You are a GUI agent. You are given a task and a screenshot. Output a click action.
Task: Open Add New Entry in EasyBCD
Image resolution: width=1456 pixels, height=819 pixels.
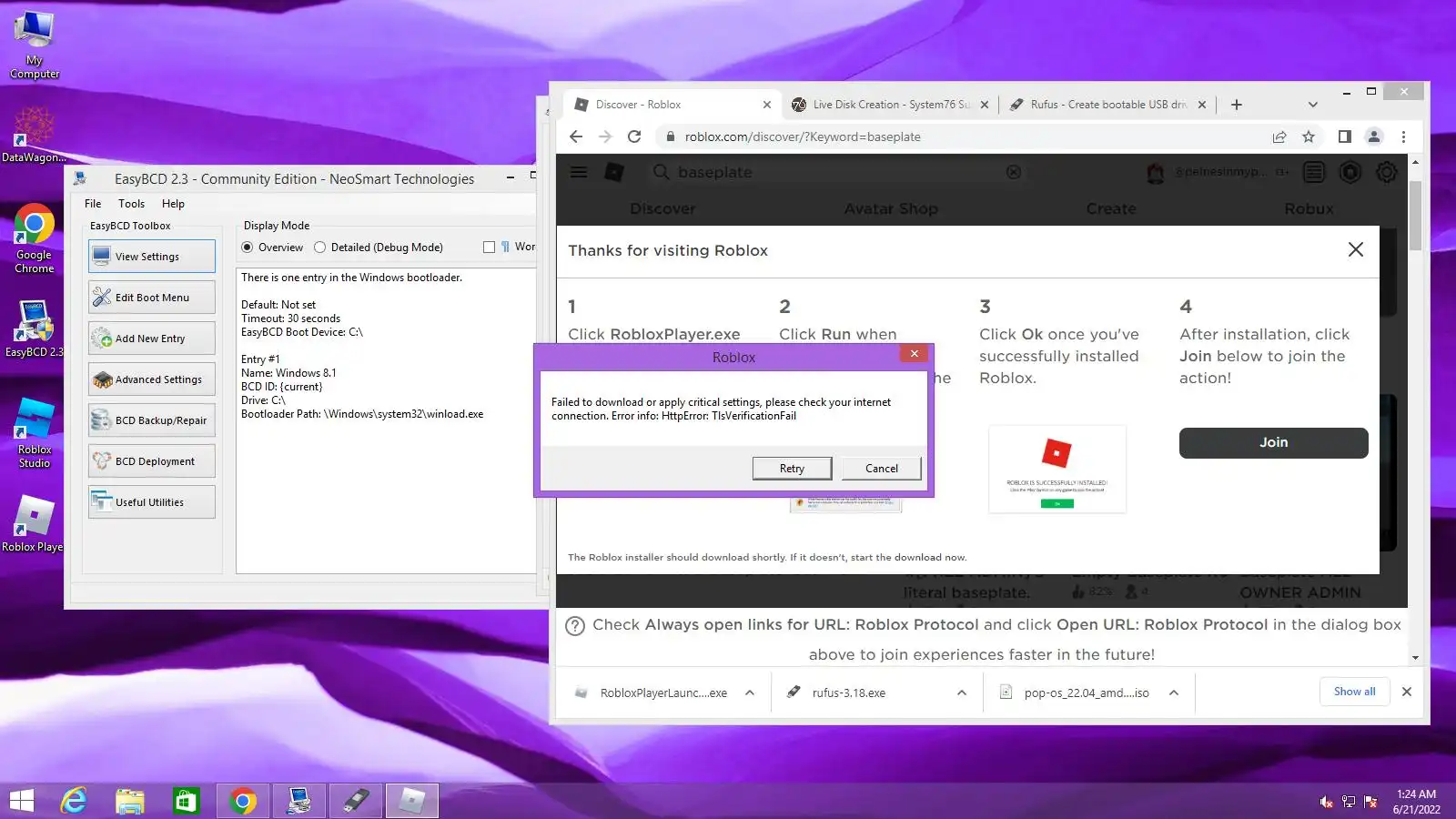coord(152,339)
